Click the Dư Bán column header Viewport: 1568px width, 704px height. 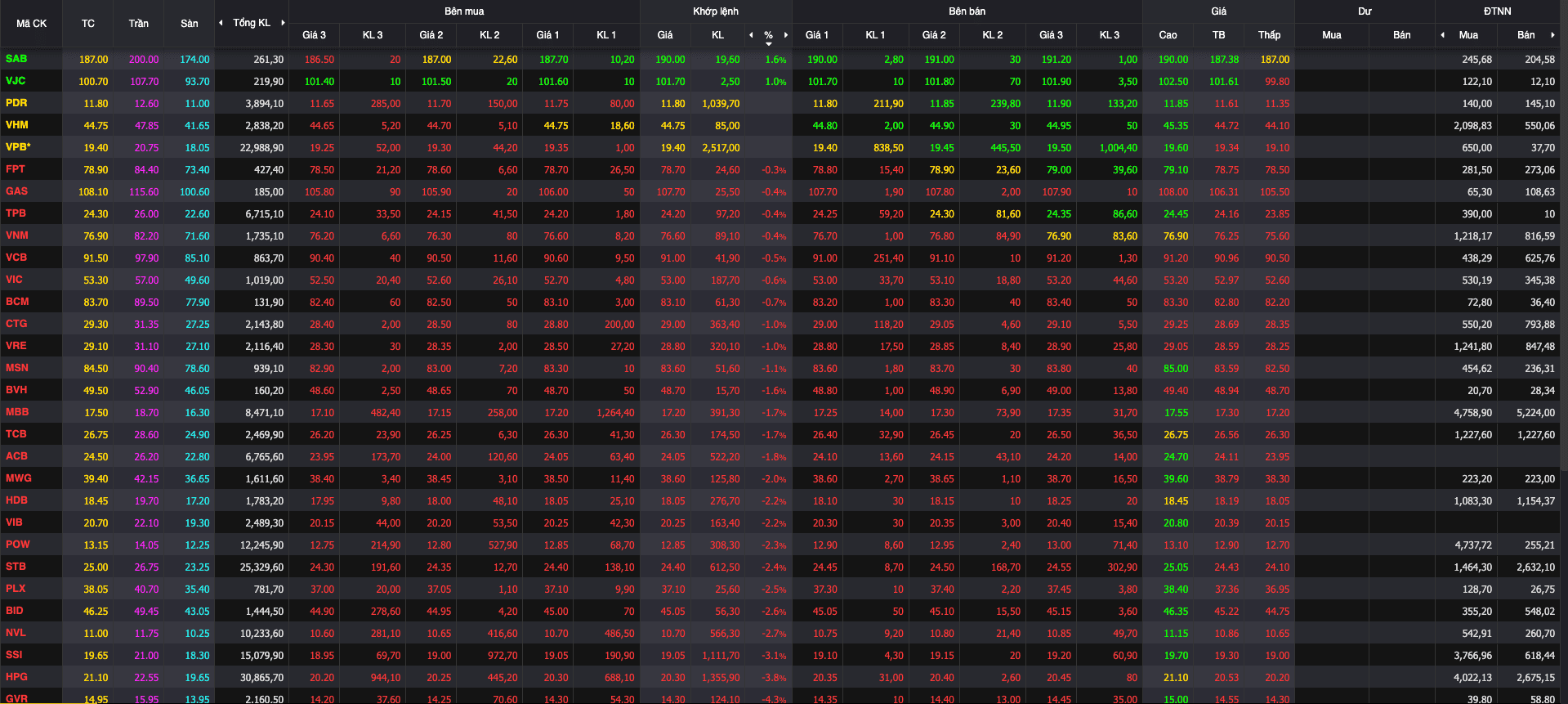click(1402, 35)
